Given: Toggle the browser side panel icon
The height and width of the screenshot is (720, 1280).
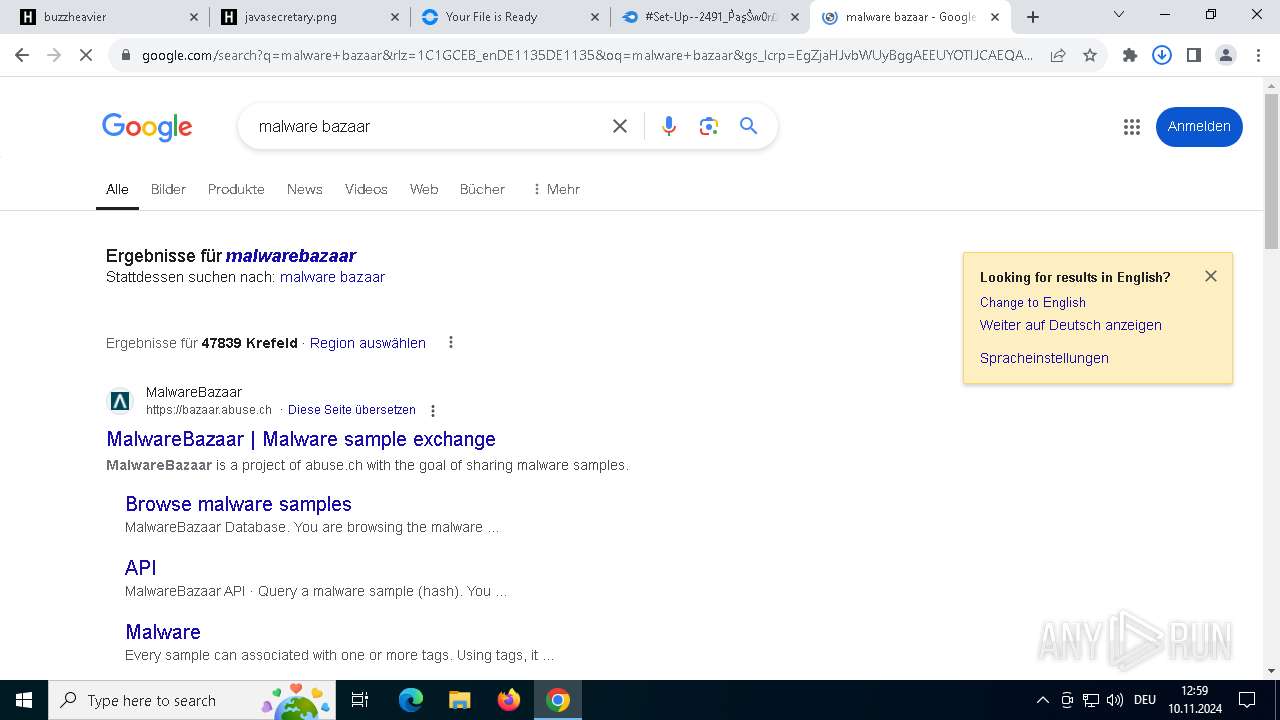Looking at the screenshot, I should pyautogui.click(x=1194, y=56).
